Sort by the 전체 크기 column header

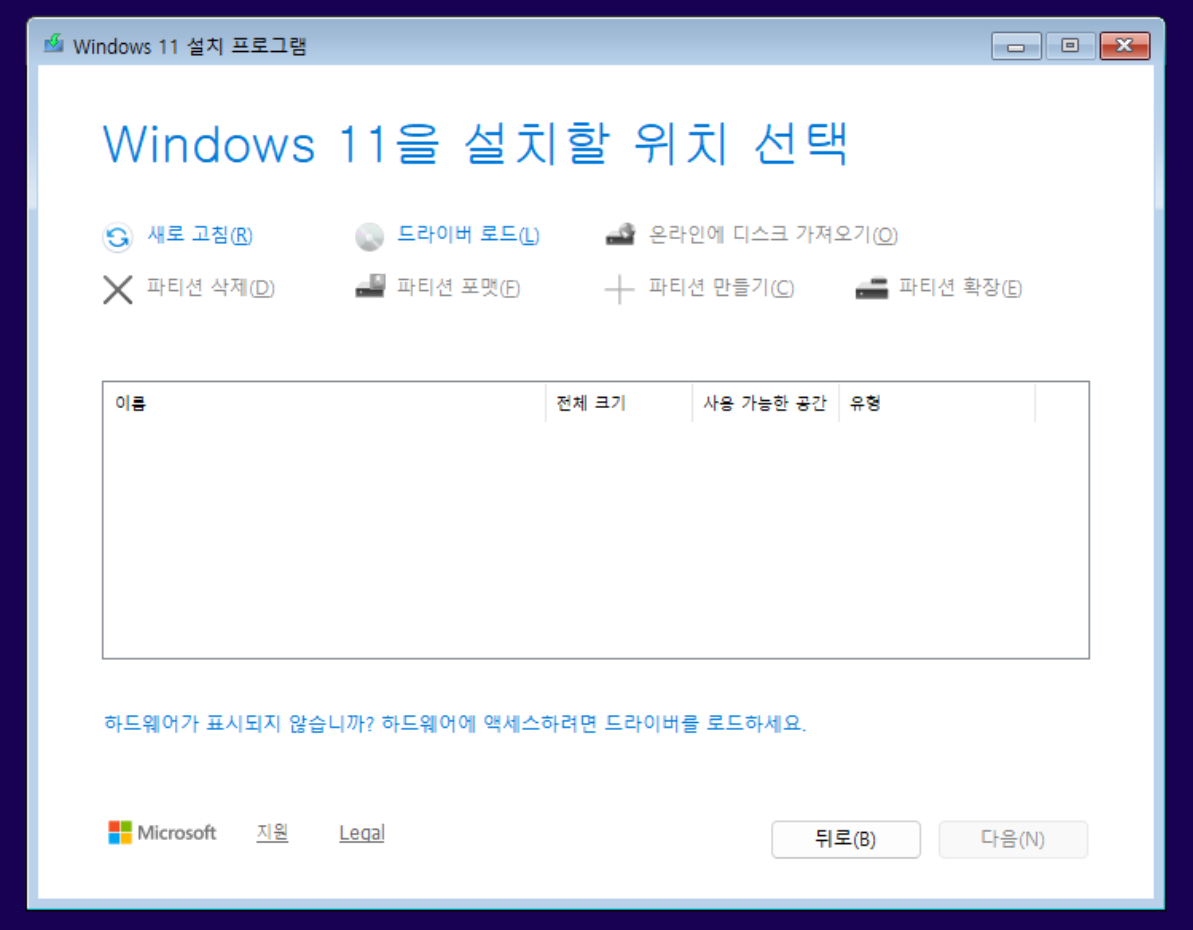tap(619, 403)
